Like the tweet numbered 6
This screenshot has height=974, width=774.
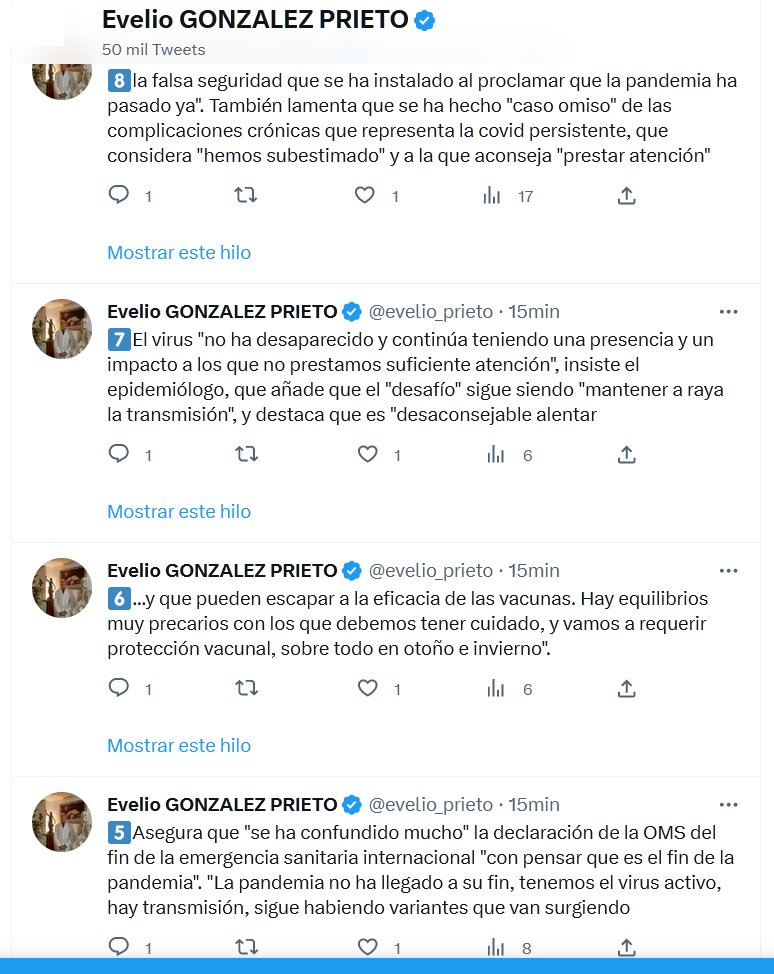[367, 688]
